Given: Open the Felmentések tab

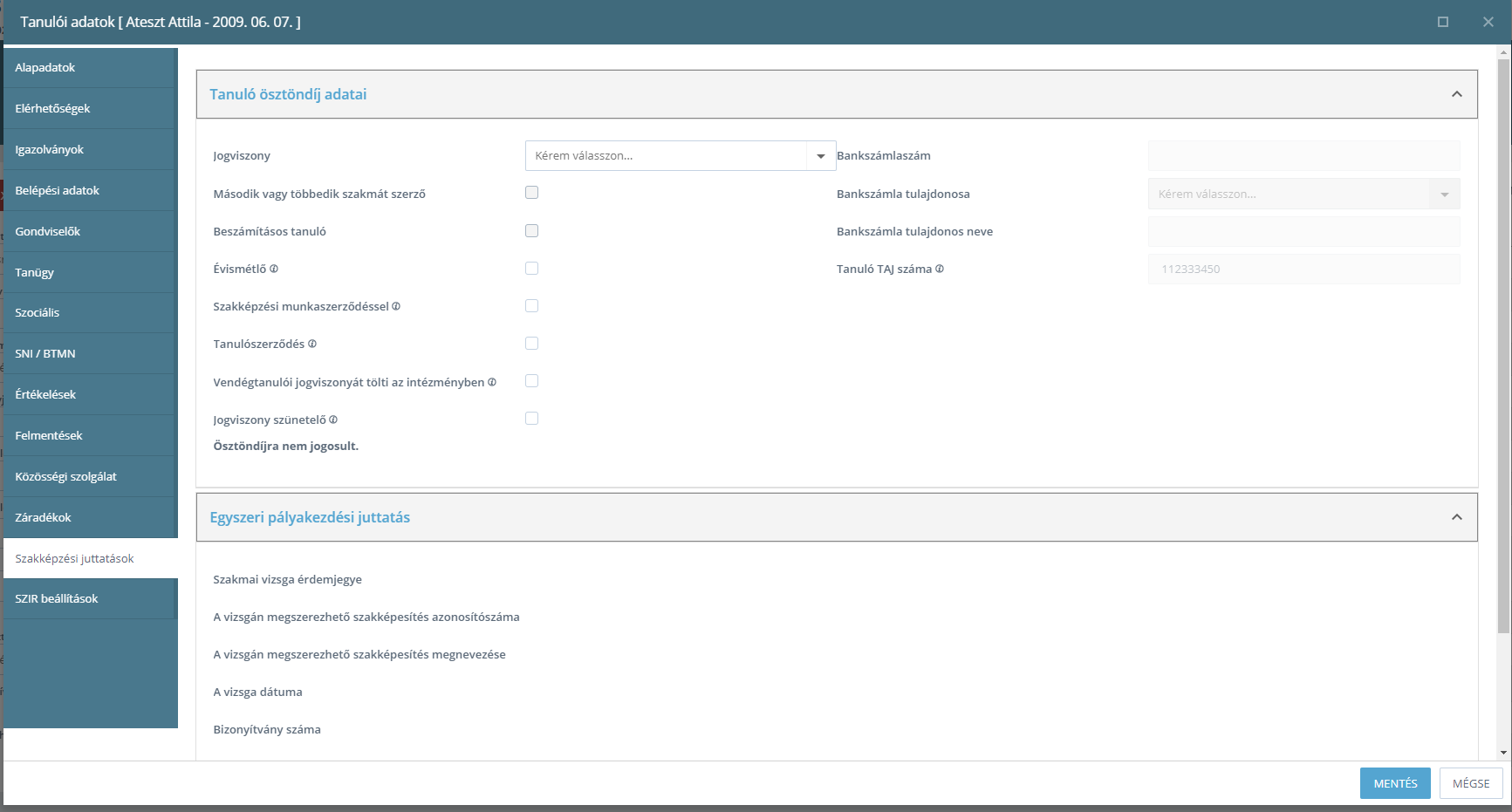Looking at the screenshot, I should pos(90,435).
